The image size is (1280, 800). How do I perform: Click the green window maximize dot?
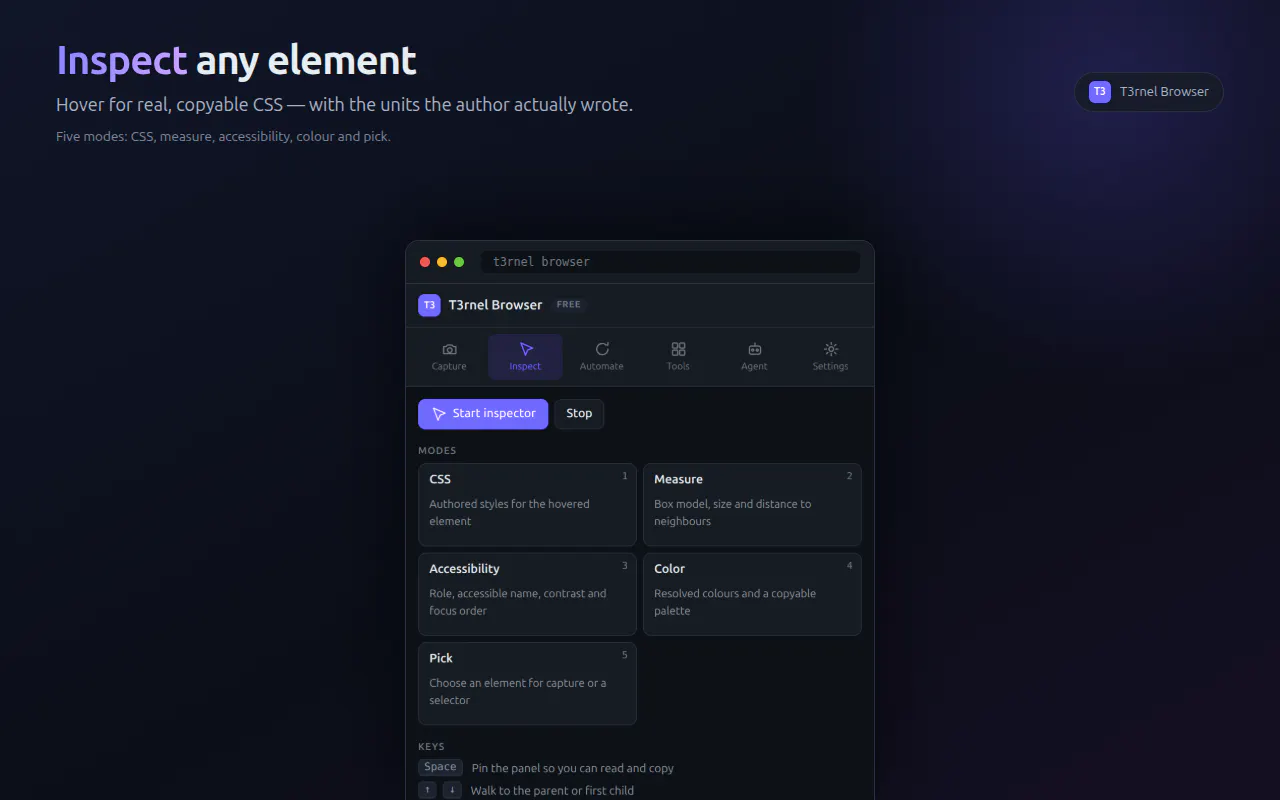tap(459, 262)
